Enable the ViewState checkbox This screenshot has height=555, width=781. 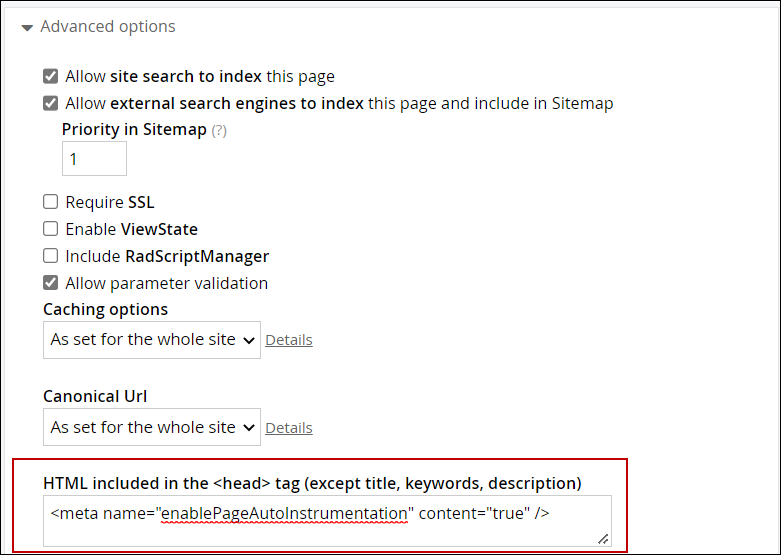point(51,229)
